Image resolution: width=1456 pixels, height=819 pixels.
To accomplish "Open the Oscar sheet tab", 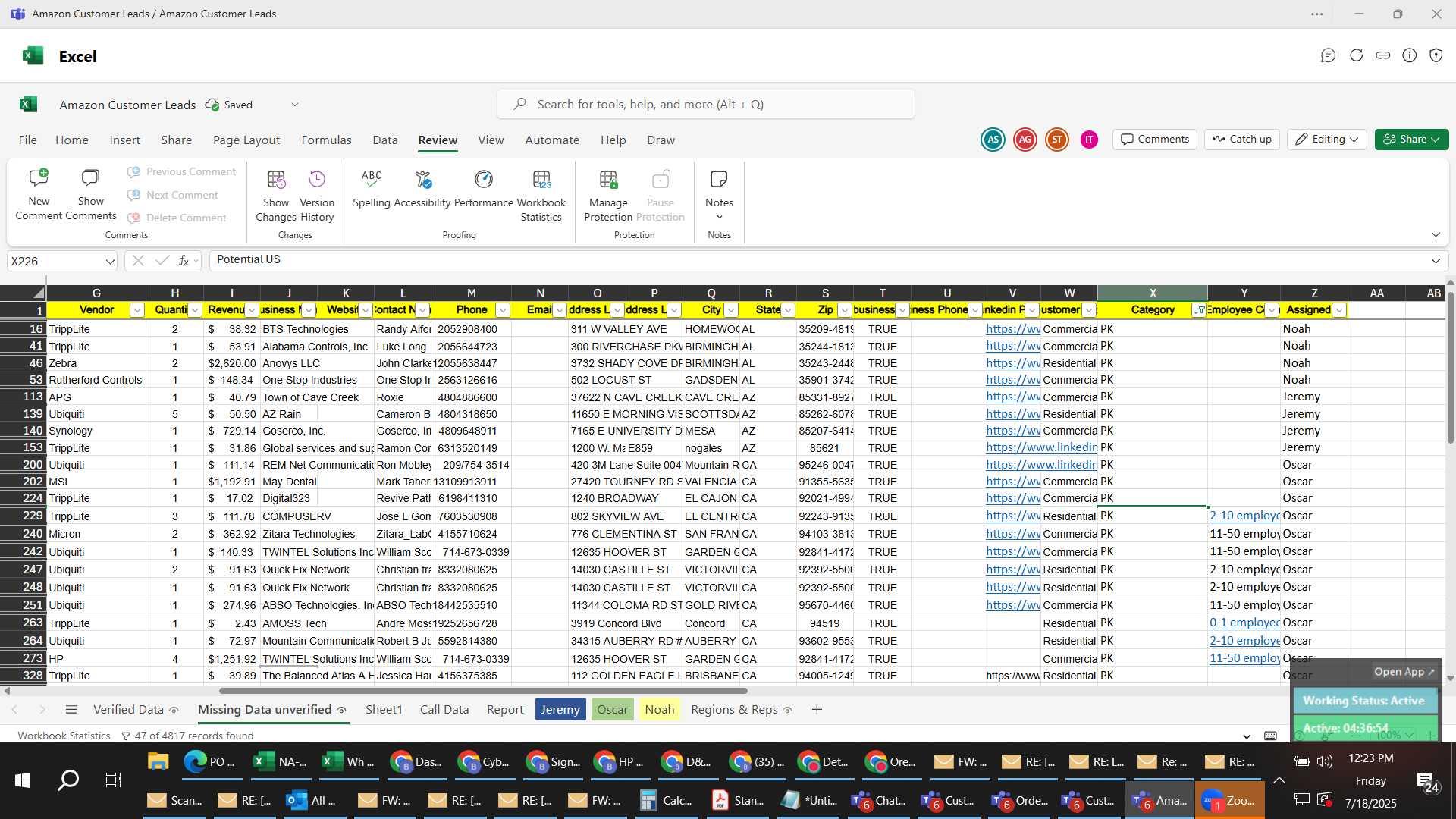I will [x=612, y=710].
